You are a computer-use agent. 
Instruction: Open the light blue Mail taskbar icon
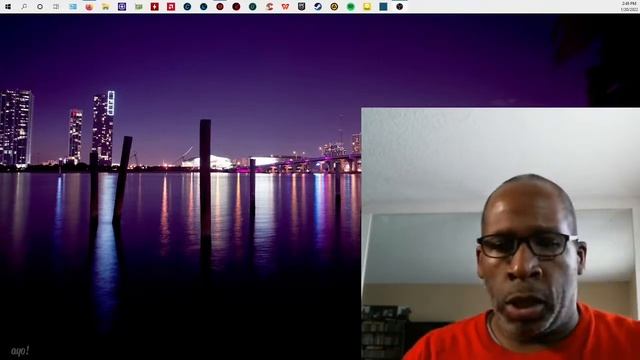tap(73, 7)
